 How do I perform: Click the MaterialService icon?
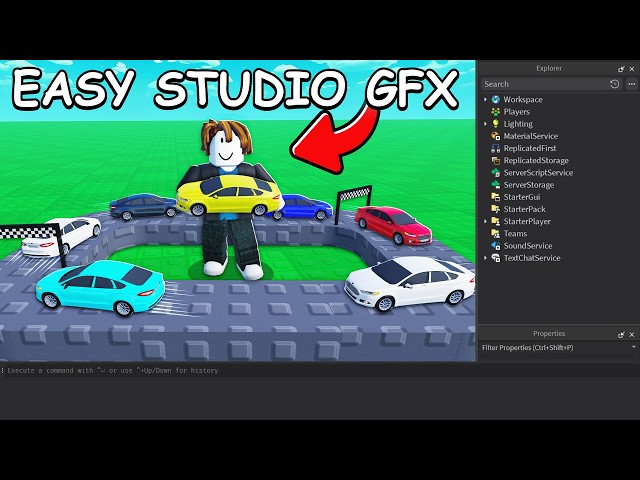[x=496, y=136]
